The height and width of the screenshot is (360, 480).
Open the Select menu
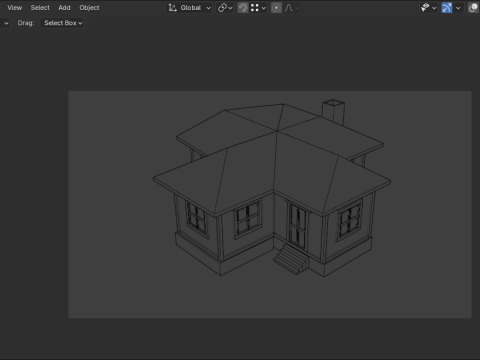pyautogui.click(x=40, y=8)
